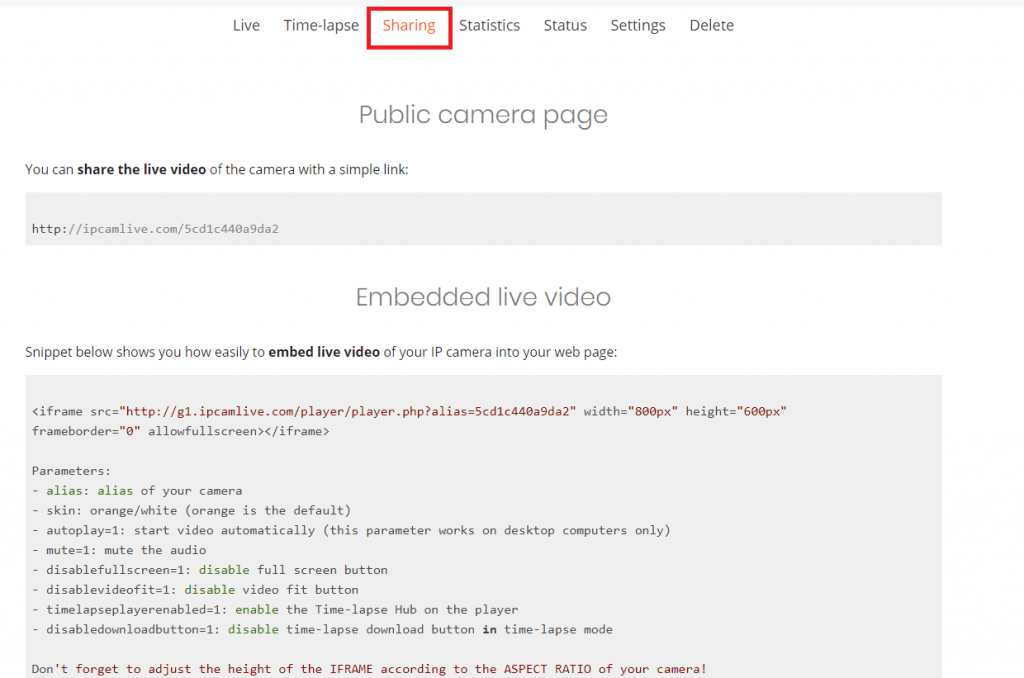This screenshot has width=1024, height=678.
Task: Click the Public camera page heading
Action: click(483, 115)
